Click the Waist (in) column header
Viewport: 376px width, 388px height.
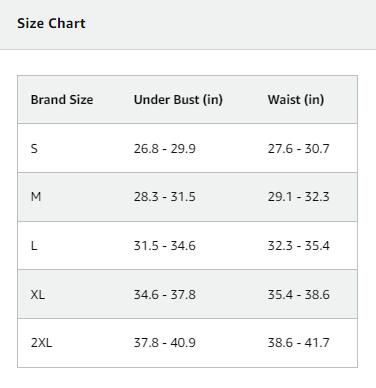(296, 100)
